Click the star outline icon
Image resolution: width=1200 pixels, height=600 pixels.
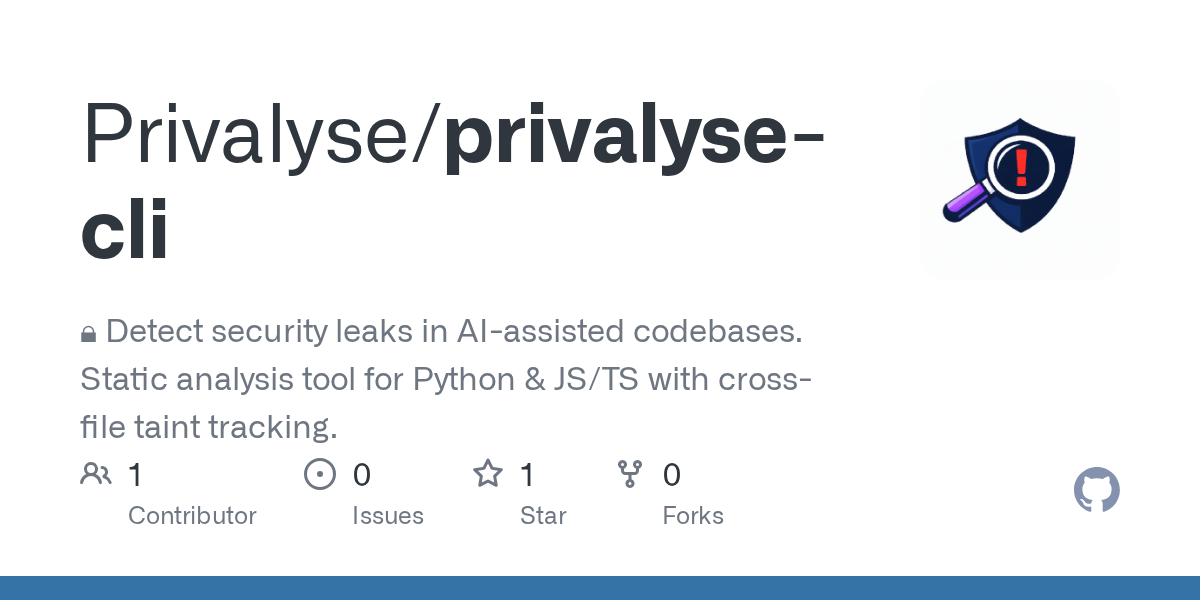click(x=488, y=474)
